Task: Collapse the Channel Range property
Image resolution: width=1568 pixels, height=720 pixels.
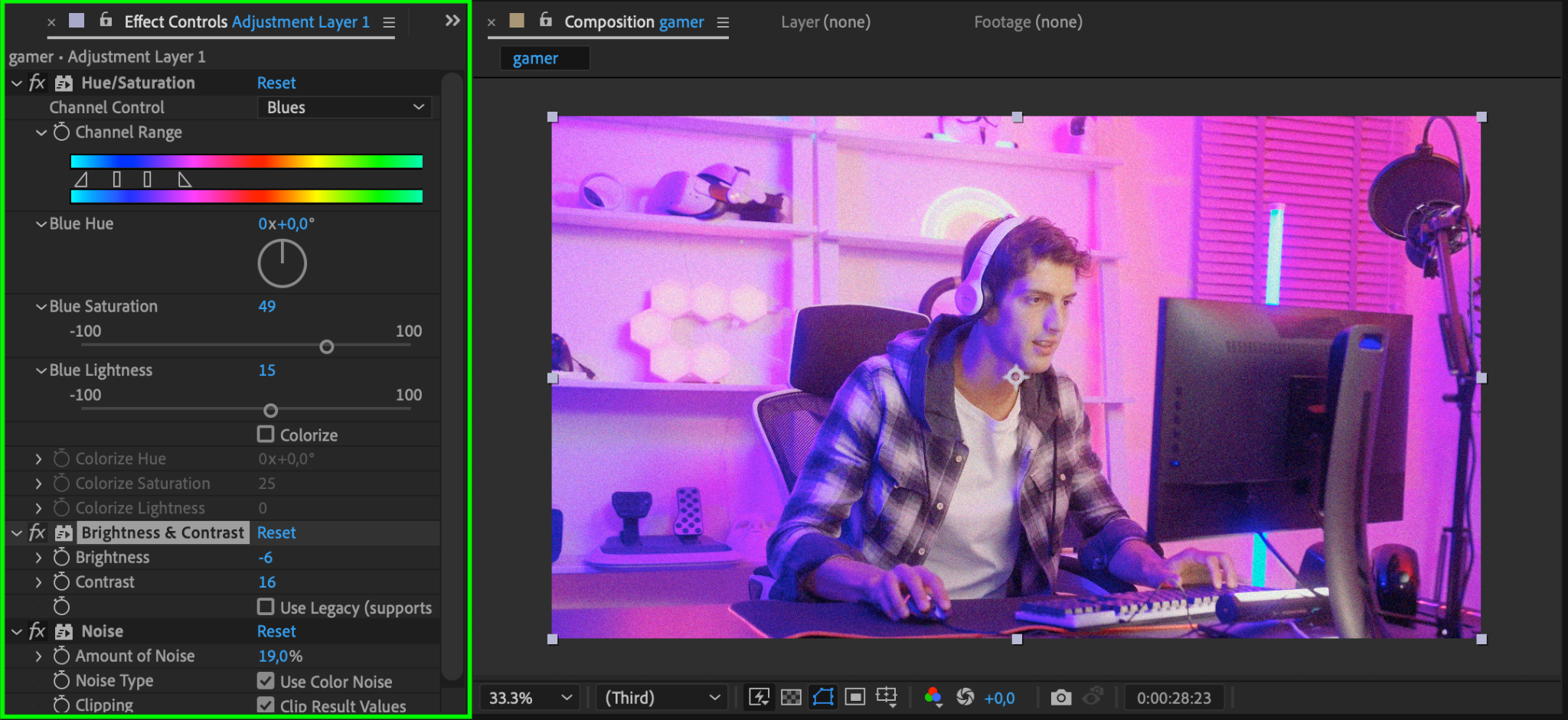Action: point(41,132)
